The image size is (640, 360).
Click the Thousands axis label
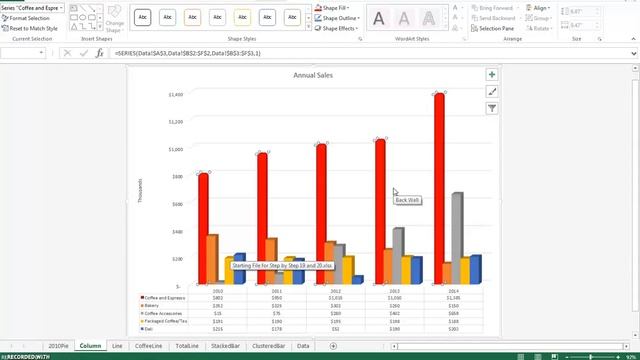tap(140, 191)
